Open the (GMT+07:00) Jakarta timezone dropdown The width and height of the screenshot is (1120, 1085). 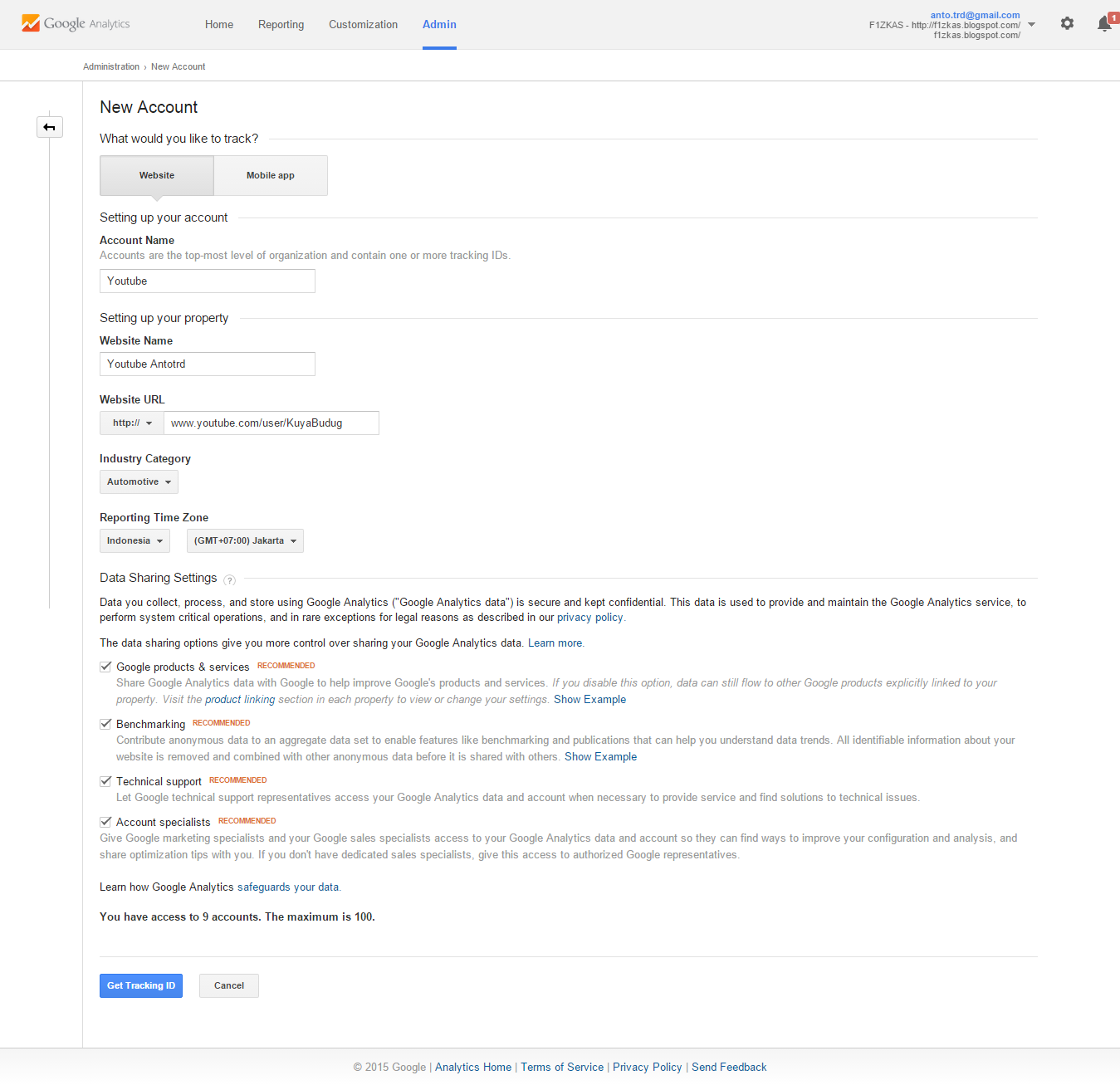click(244, 540)
